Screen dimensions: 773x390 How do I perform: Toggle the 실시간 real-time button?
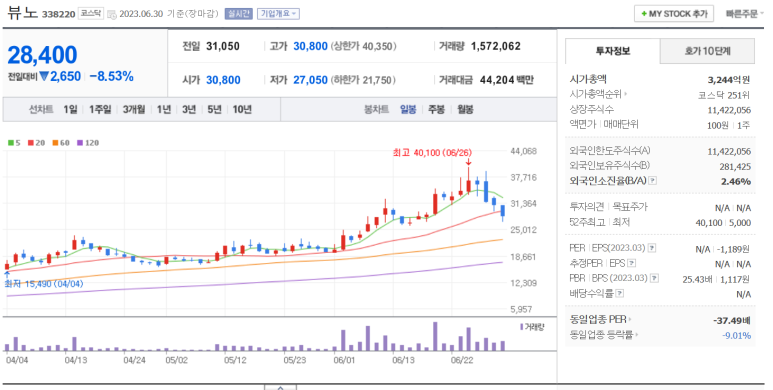click(x=239, y=14)
